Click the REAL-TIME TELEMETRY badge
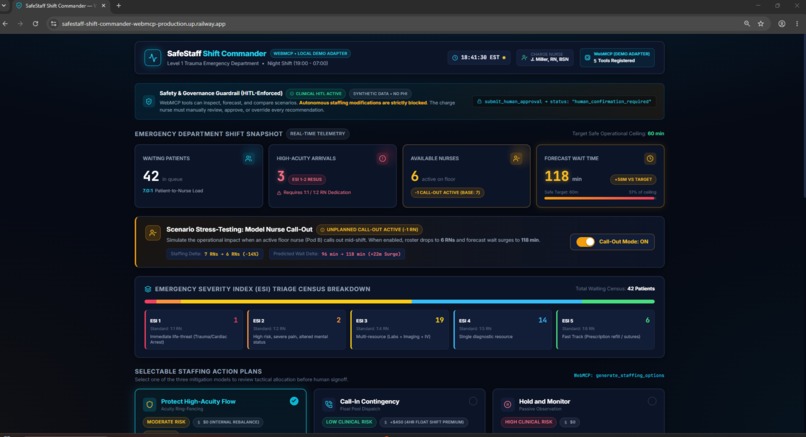 tap(318, 134)
